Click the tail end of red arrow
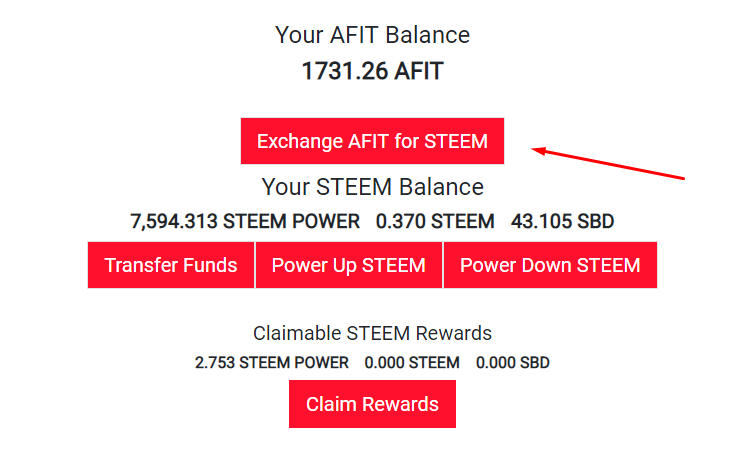 coord(682,178)
